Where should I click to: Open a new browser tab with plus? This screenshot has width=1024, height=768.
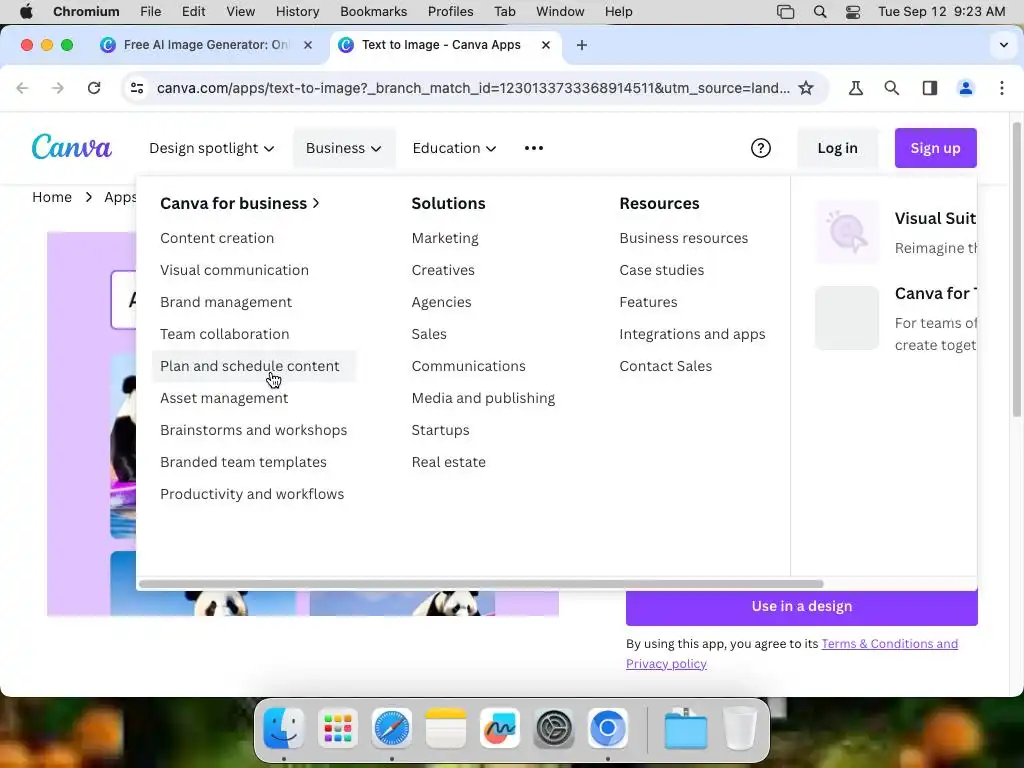(582, 45)
